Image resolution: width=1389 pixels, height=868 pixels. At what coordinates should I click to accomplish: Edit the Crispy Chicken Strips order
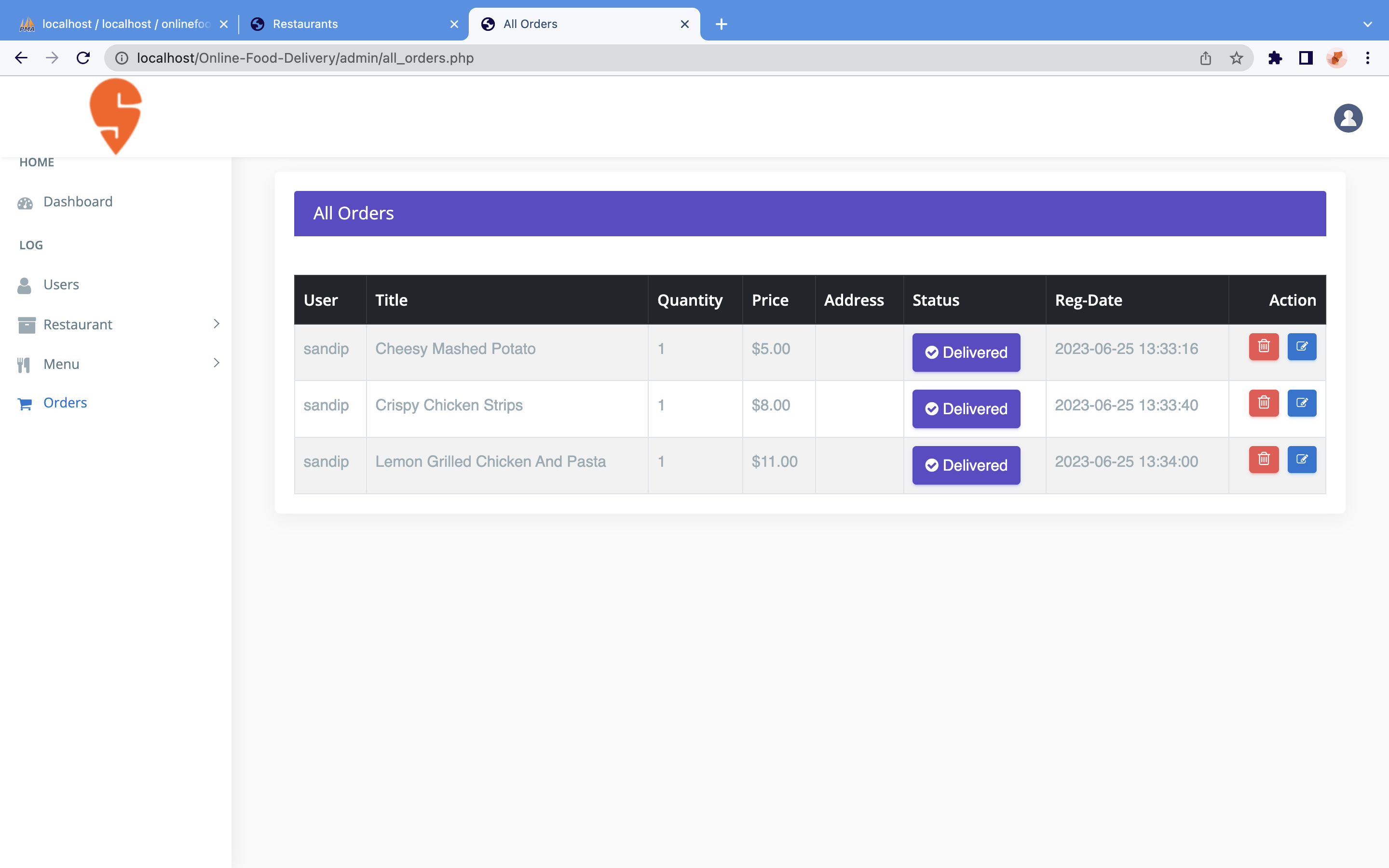tap(1301, 403)
